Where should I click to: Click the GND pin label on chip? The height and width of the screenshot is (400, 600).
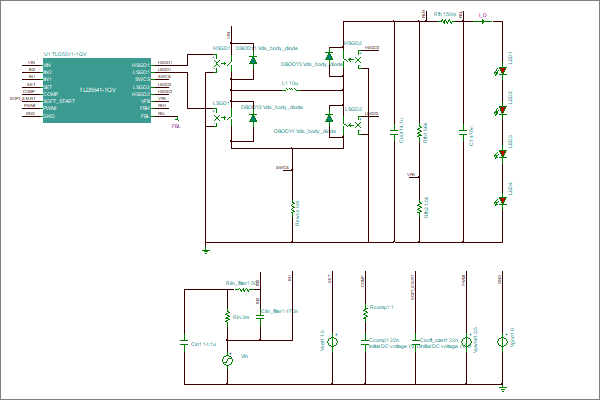49,116
